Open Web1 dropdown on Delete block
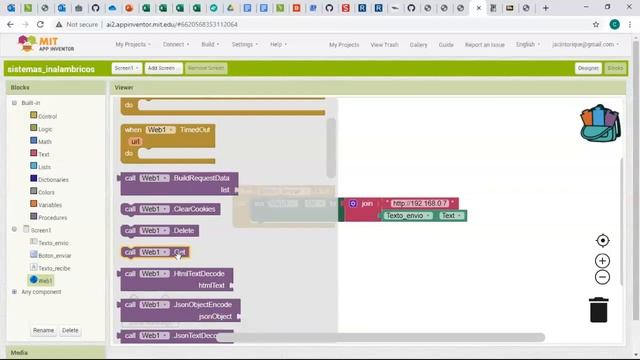 pos(154,231)
